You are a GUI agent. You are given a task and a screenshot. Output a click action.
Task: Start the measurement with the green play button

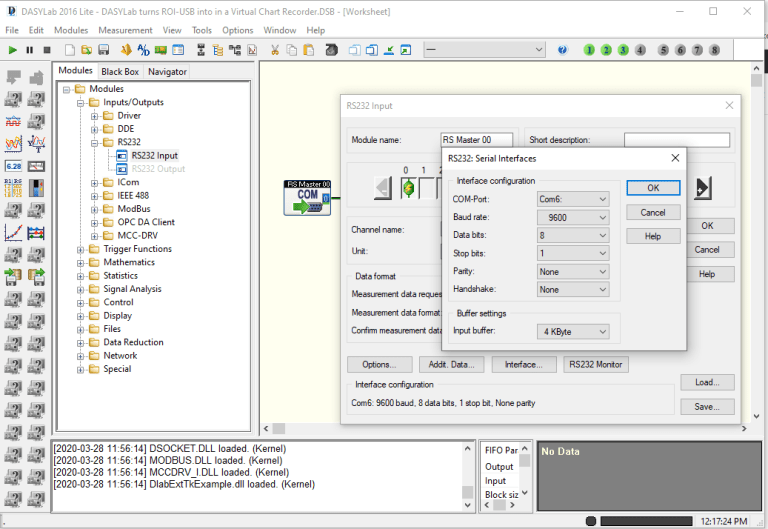tap(13, 50)
